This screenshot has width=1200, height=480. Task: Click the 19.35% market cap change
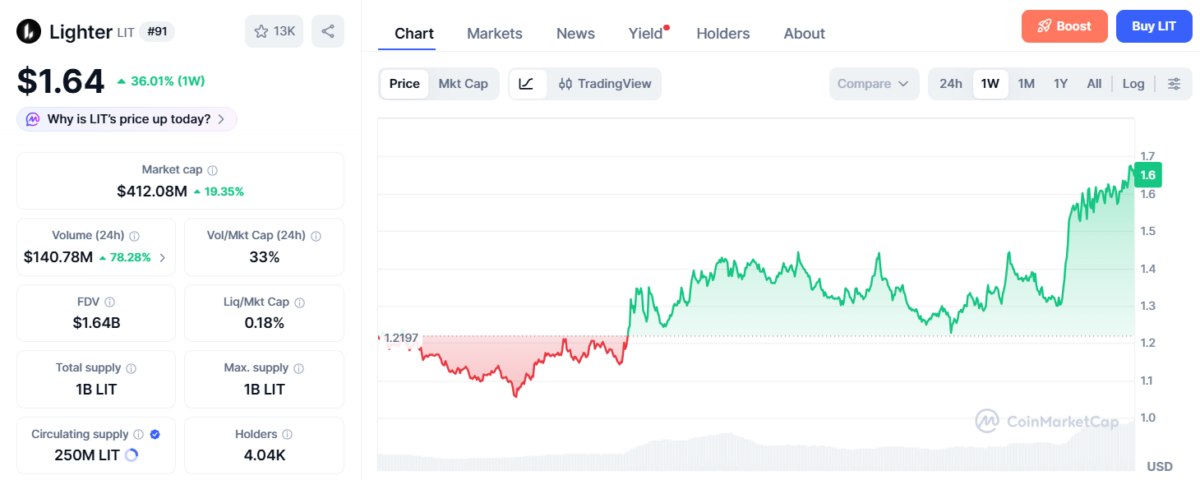218,190
